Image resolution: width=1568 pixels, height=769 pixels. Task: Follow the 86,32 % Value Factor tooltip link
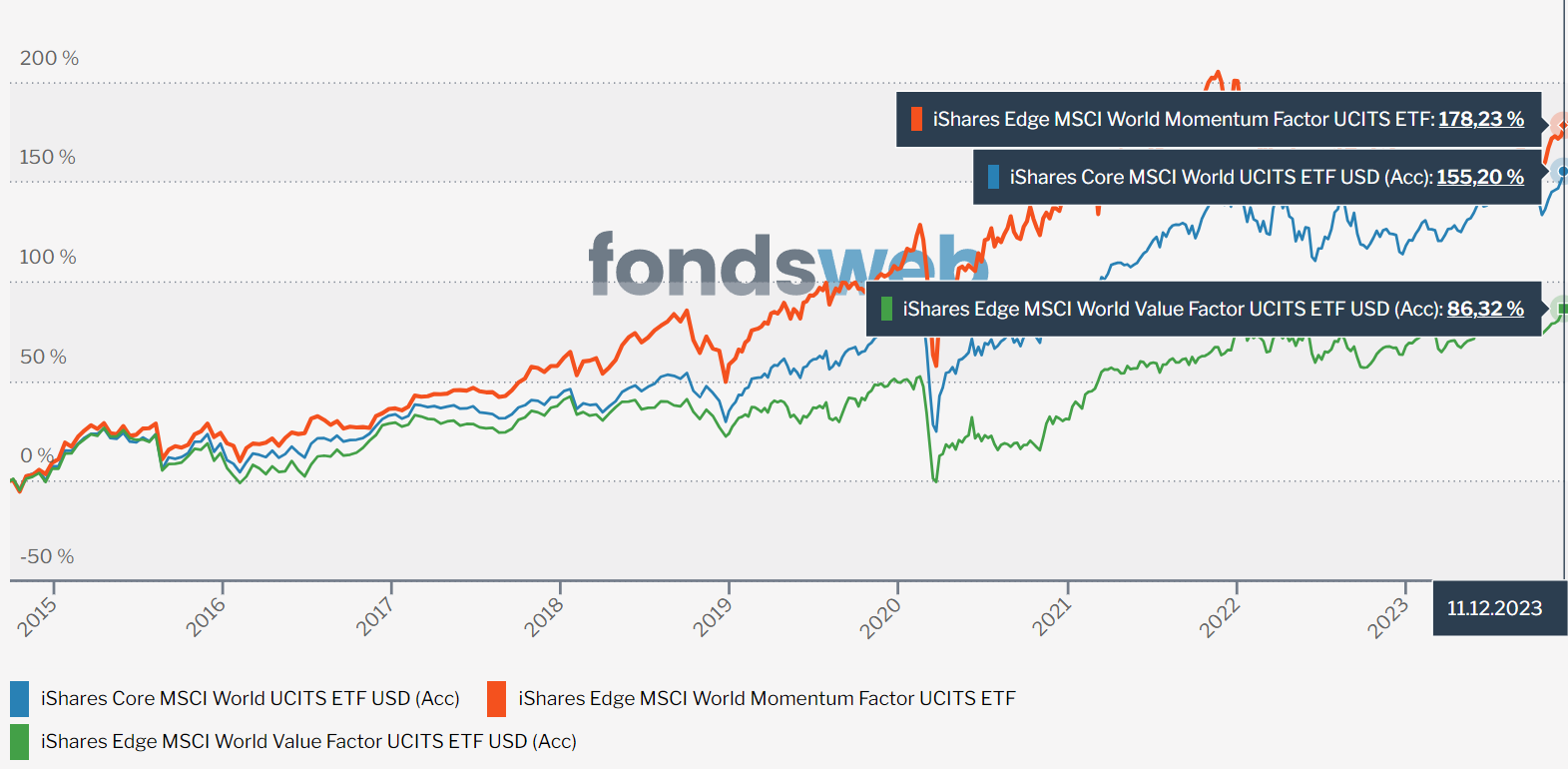(1485, 310)
